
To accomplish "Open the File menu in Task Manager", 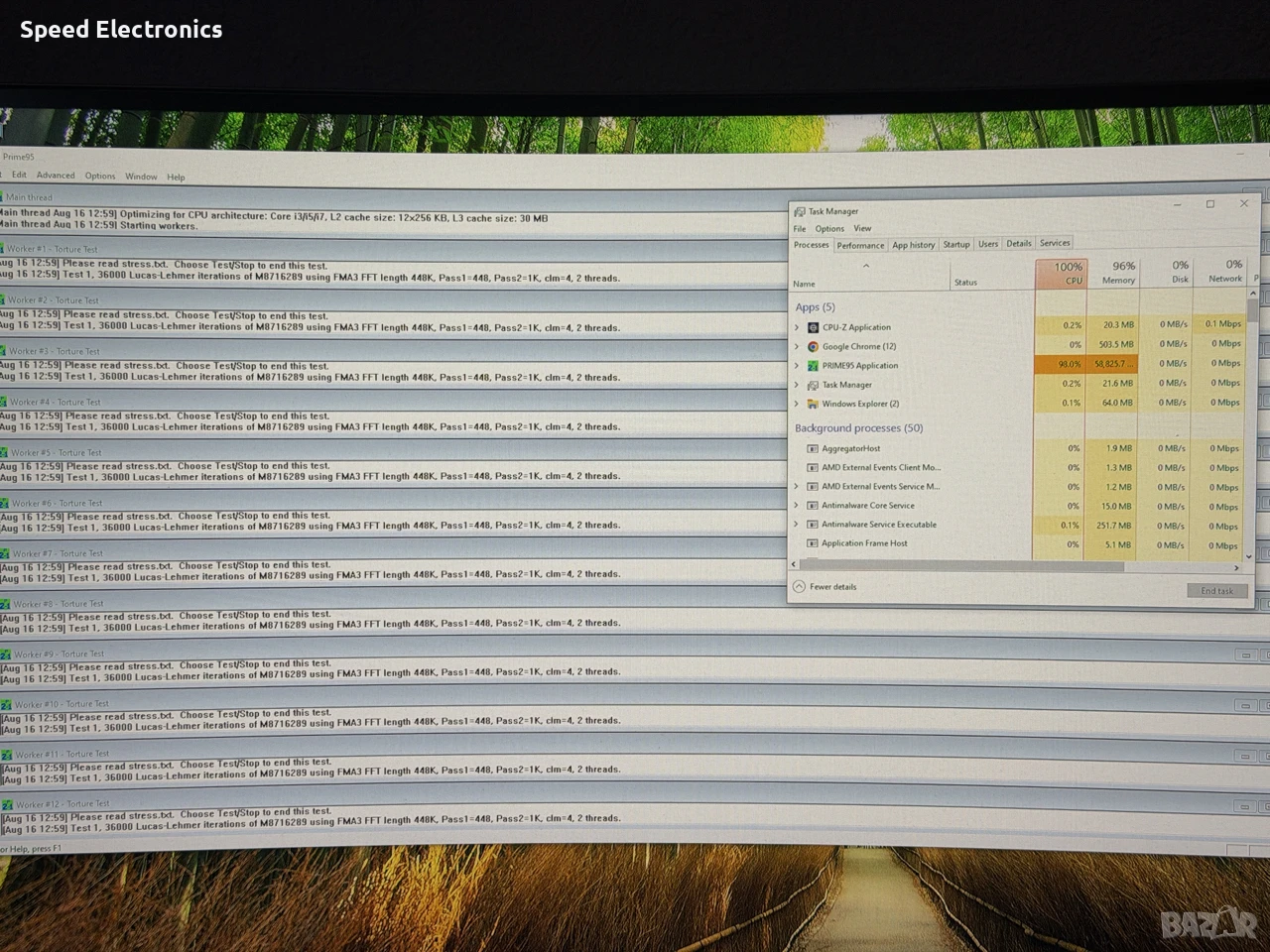I will [800, 229].
